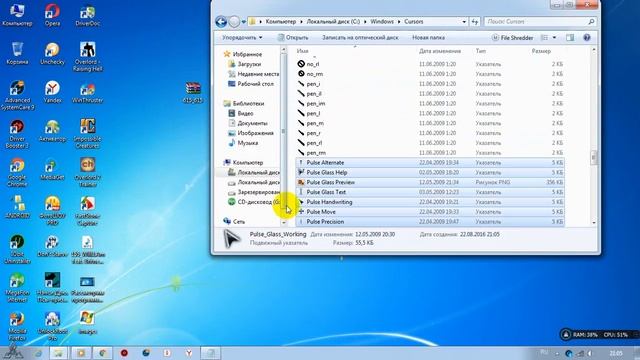Click the file list vertical scrollbar thumb
The image size is (640, 360).
593,158
